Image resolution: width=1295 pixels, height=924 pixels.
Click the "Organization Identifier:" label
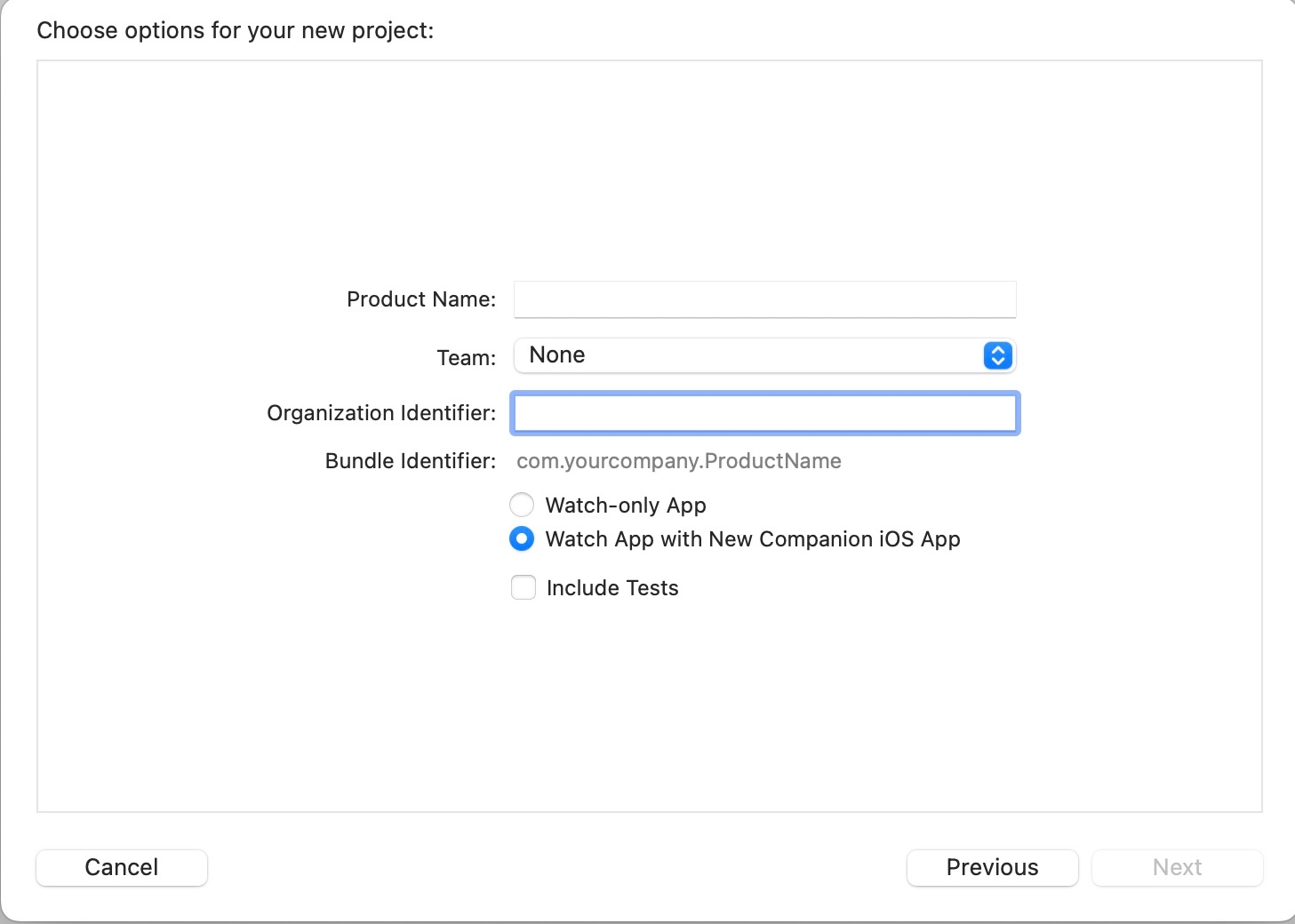[x=381, y=413]
